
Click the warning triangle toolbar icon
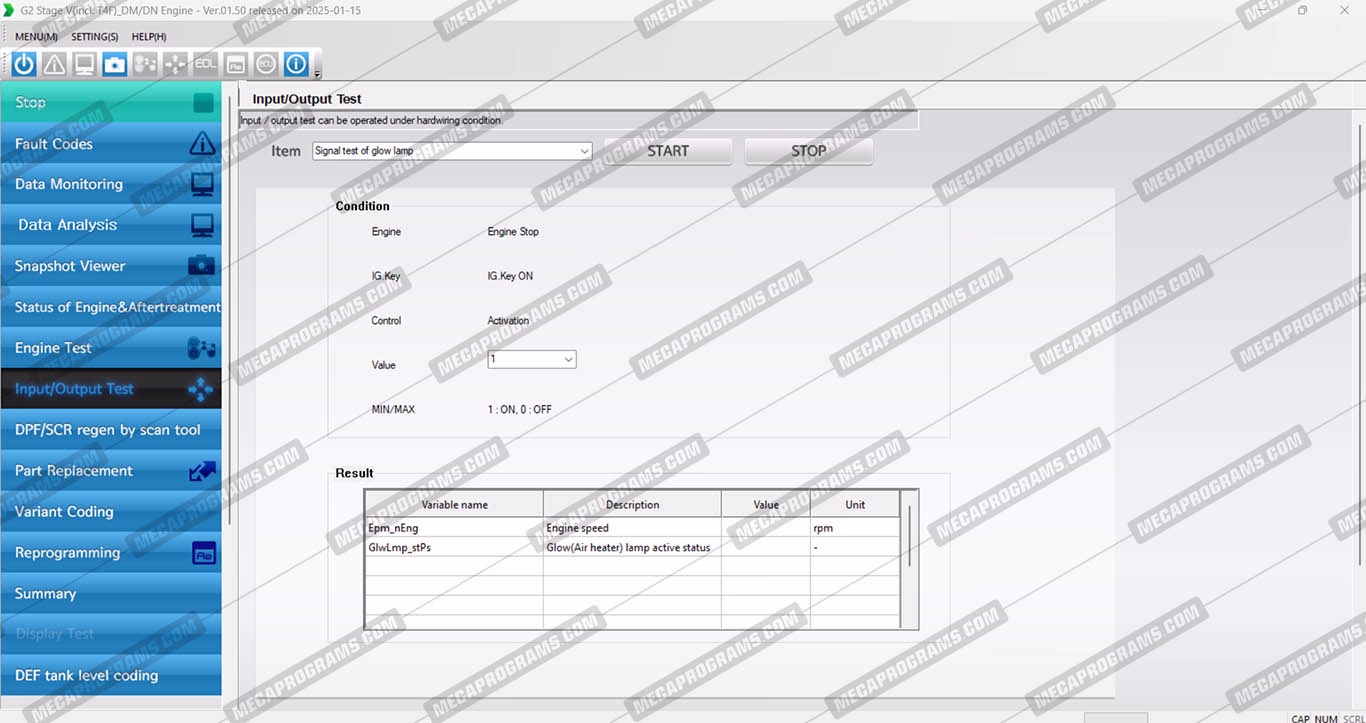[54, 64]
